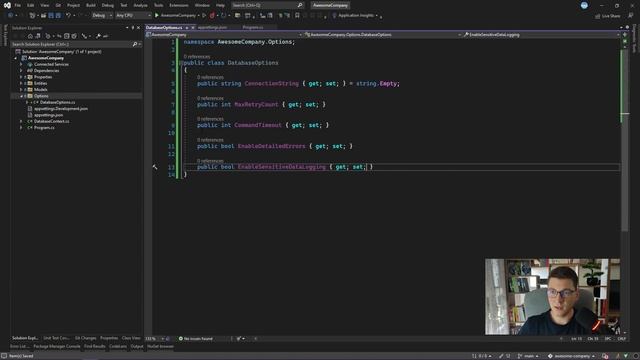The width and height of the screenshot is (640, 360).
Task: Open the Git Changes bottom tab
Action: tap(86, 338)
